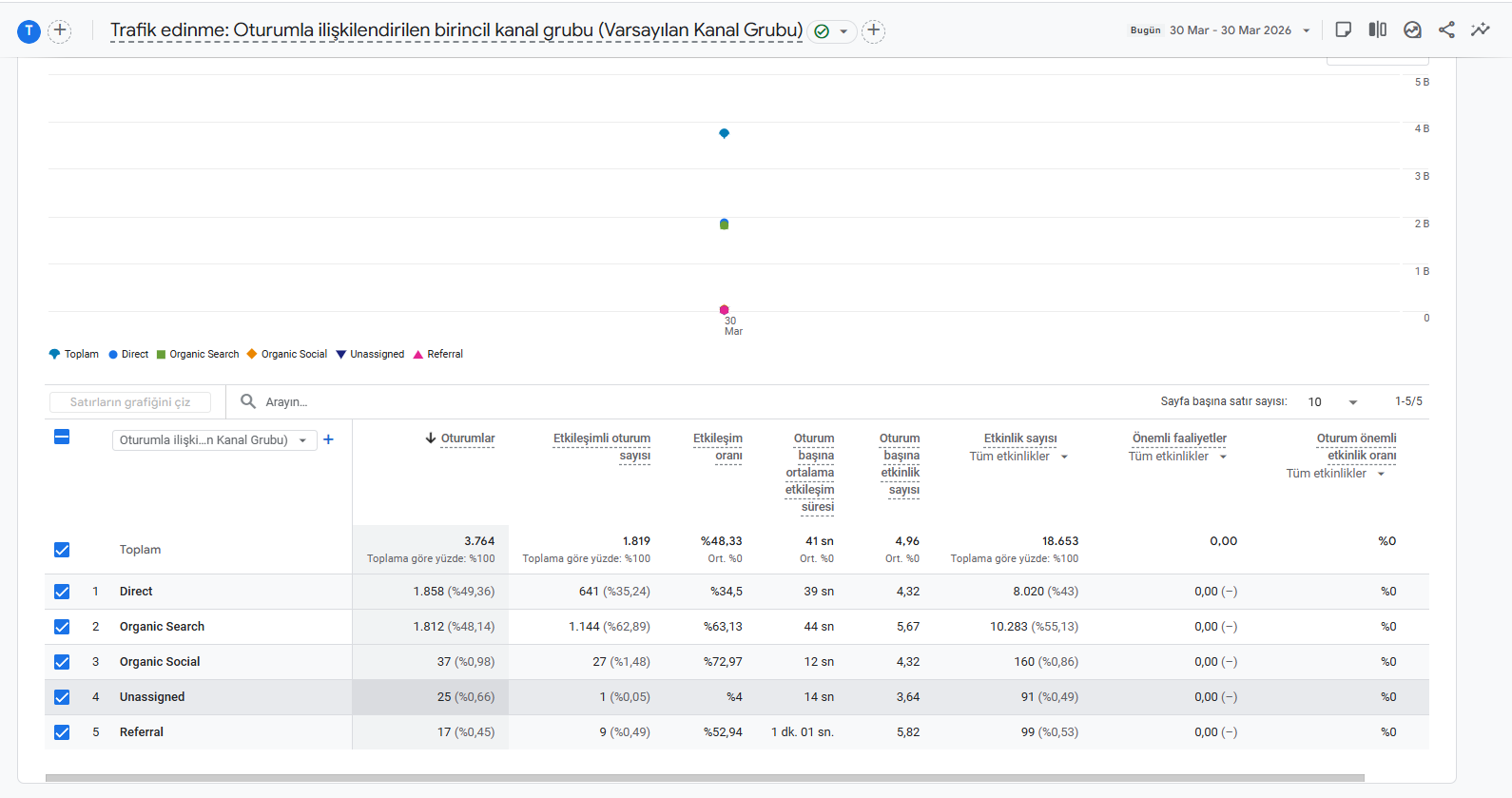Screen dimensions: 1512x798
Task: Uncheck the Direct row checkbox
Action: coord(62,592)
